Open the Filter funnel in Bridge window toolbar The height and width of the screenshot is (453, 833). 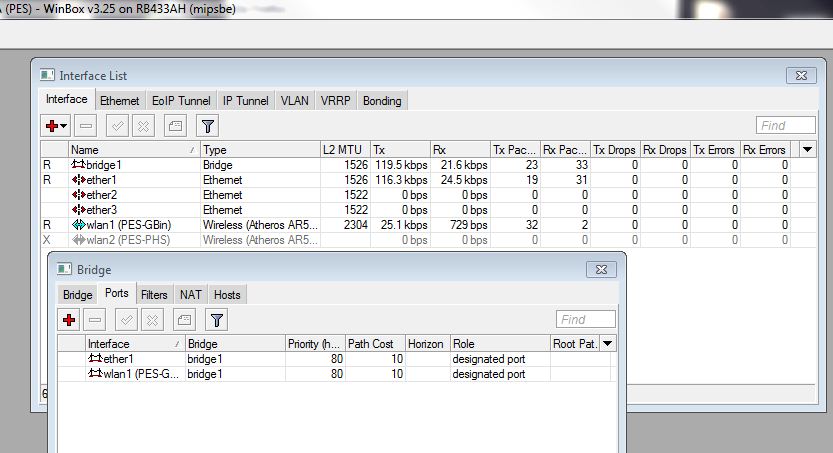217,320
